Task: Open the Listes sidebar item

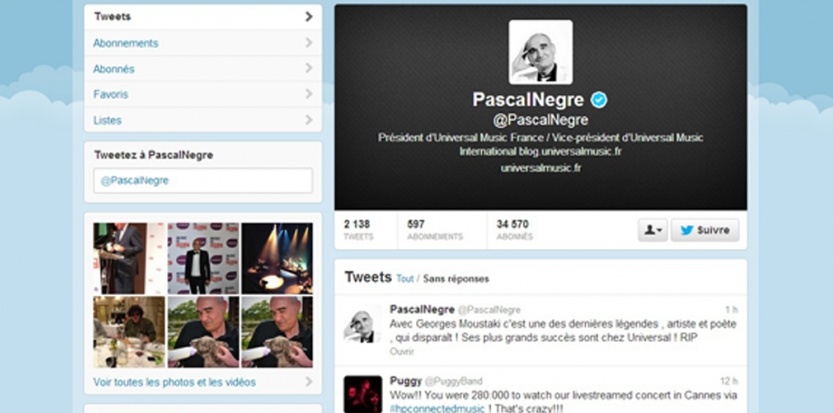Action: 203,120
